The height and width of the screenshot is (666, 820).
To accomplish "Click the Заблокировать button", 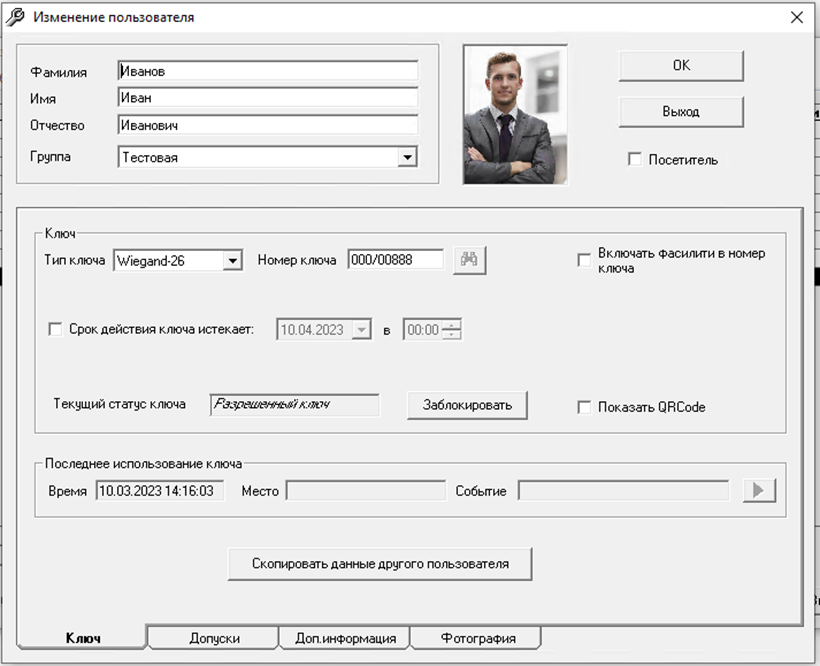I will pos(467,405).
